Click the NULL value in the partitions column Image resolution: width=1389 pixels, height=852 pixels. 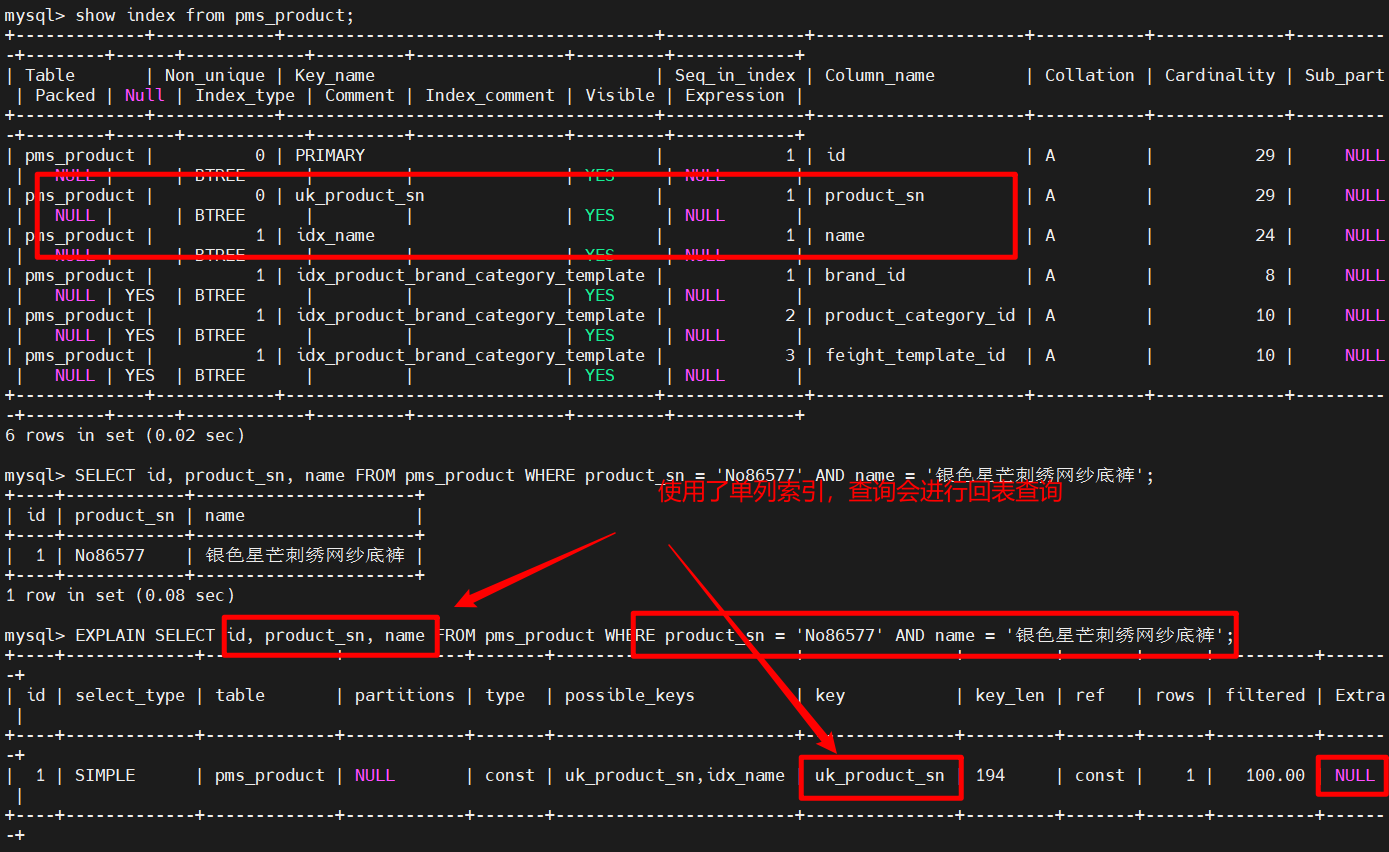click(375, 776)
